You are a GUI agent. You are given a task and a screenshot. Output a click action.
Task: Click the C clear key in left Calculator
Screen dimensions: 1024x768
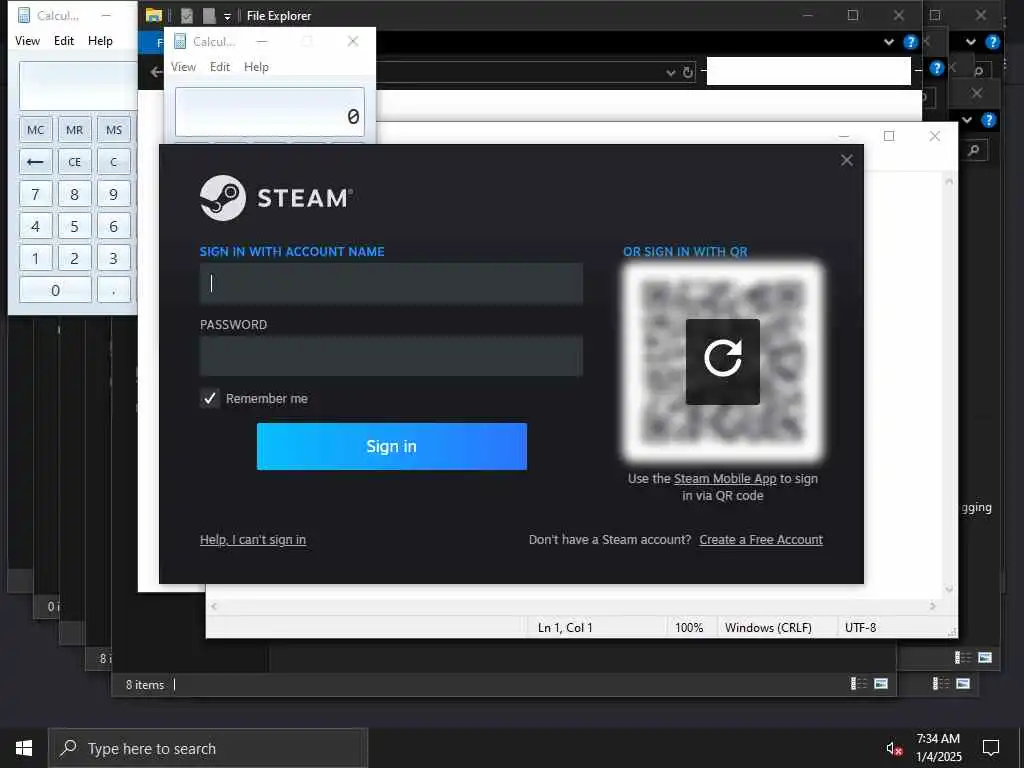tap(114, 161)
